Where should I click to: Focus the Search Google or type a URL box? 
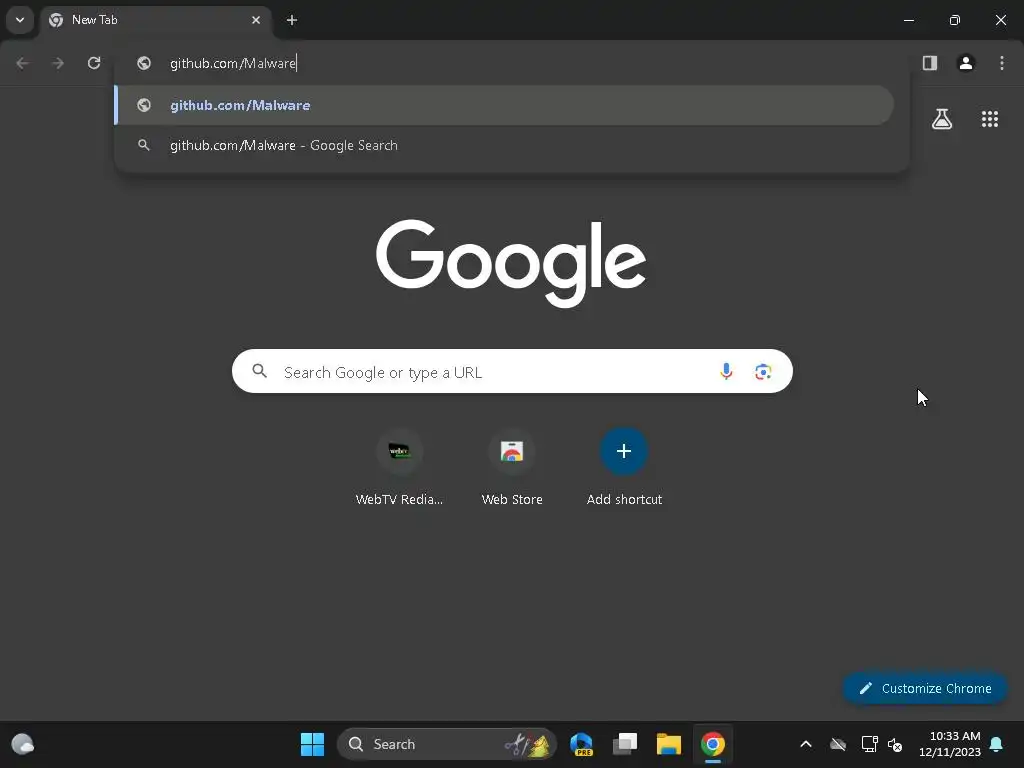(512, 372)
